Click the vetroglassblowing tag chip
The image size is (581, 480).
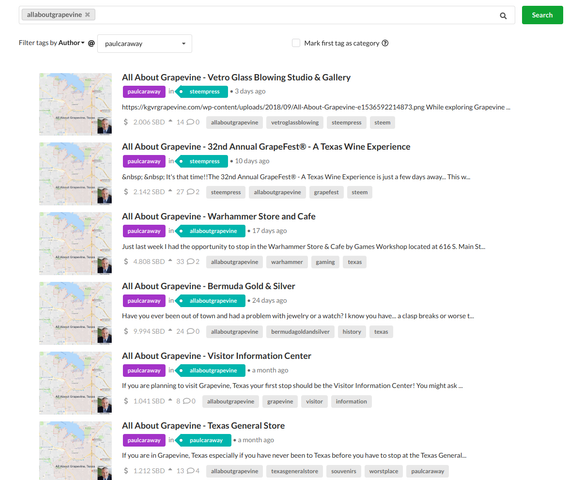(295, 122)
